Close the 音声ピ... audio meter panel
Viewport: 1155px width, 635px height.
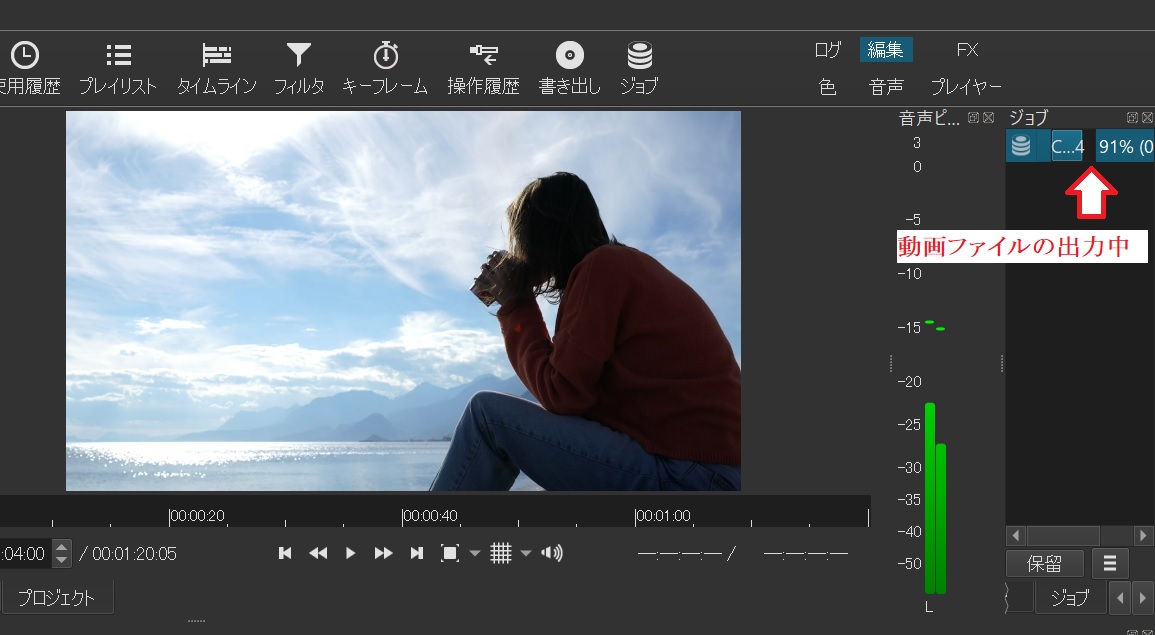pyautogui.click(x=989, y=118)
